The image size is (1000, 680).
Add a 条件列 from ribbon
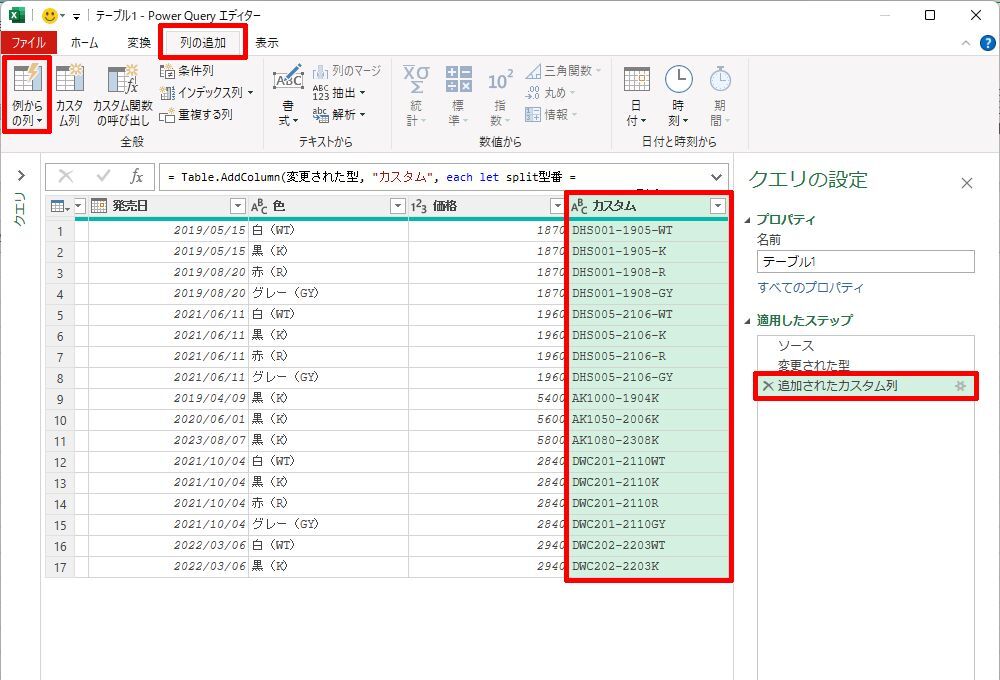tap(187, 71)
